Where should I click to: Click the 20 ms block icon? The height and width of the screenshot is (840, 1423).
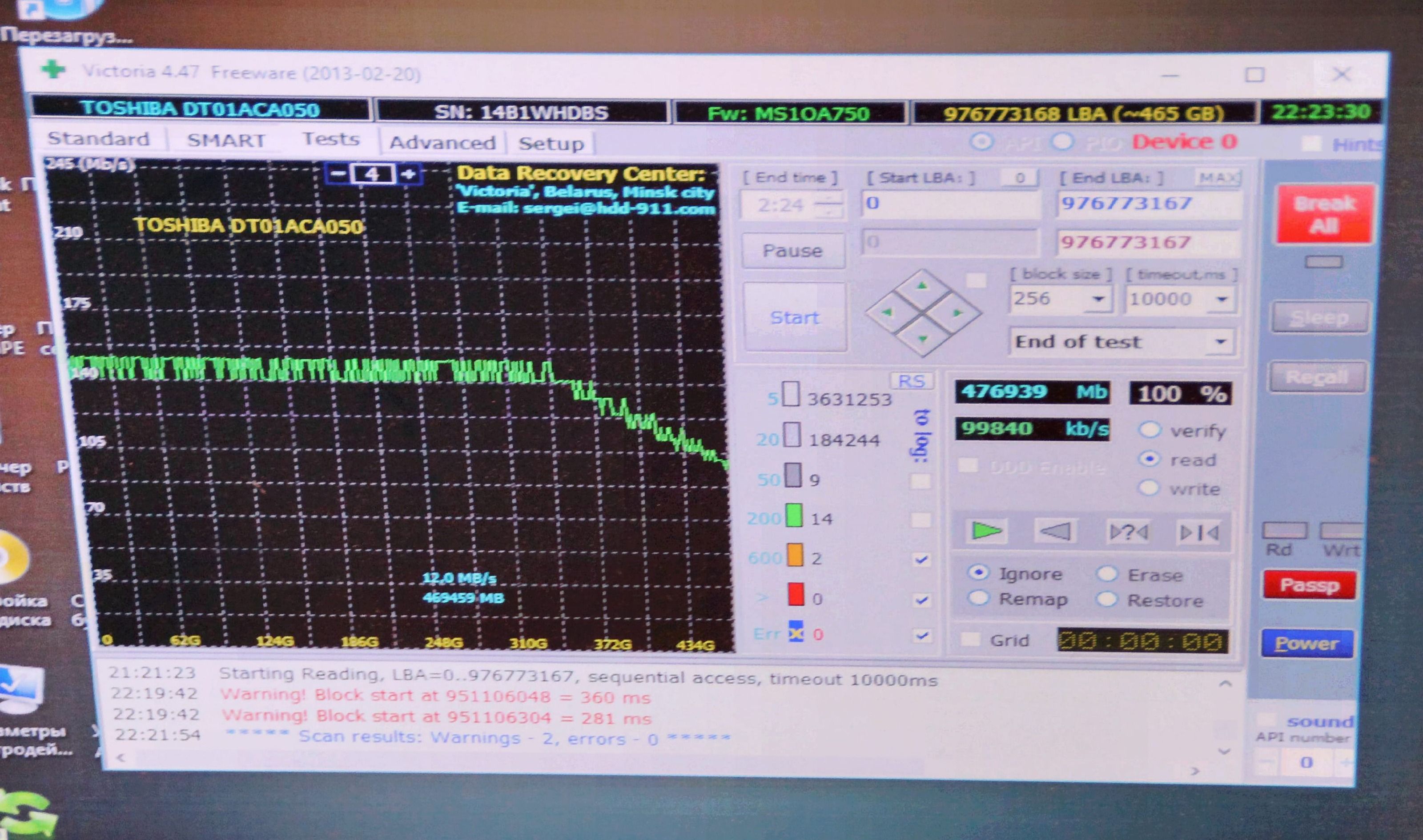[x=792, y=435]
